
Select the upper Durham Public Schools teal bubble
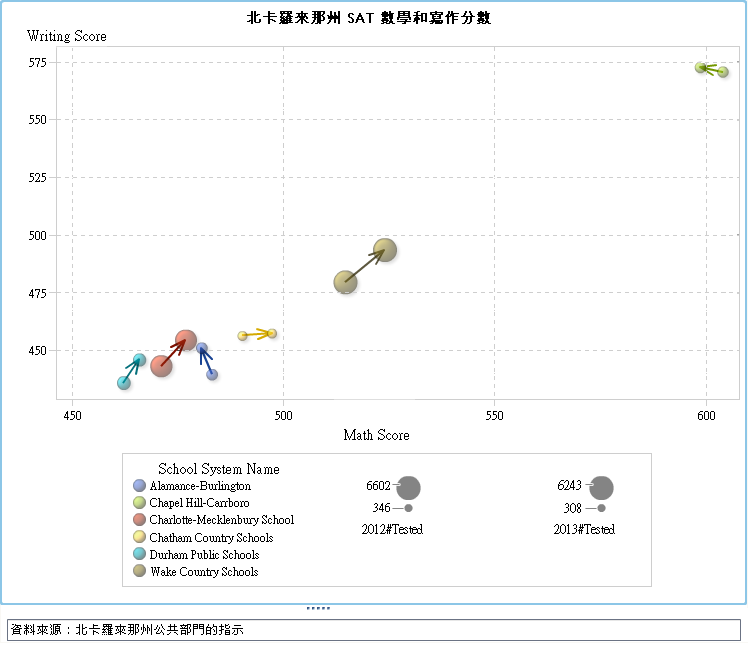[x=140, y=360]
